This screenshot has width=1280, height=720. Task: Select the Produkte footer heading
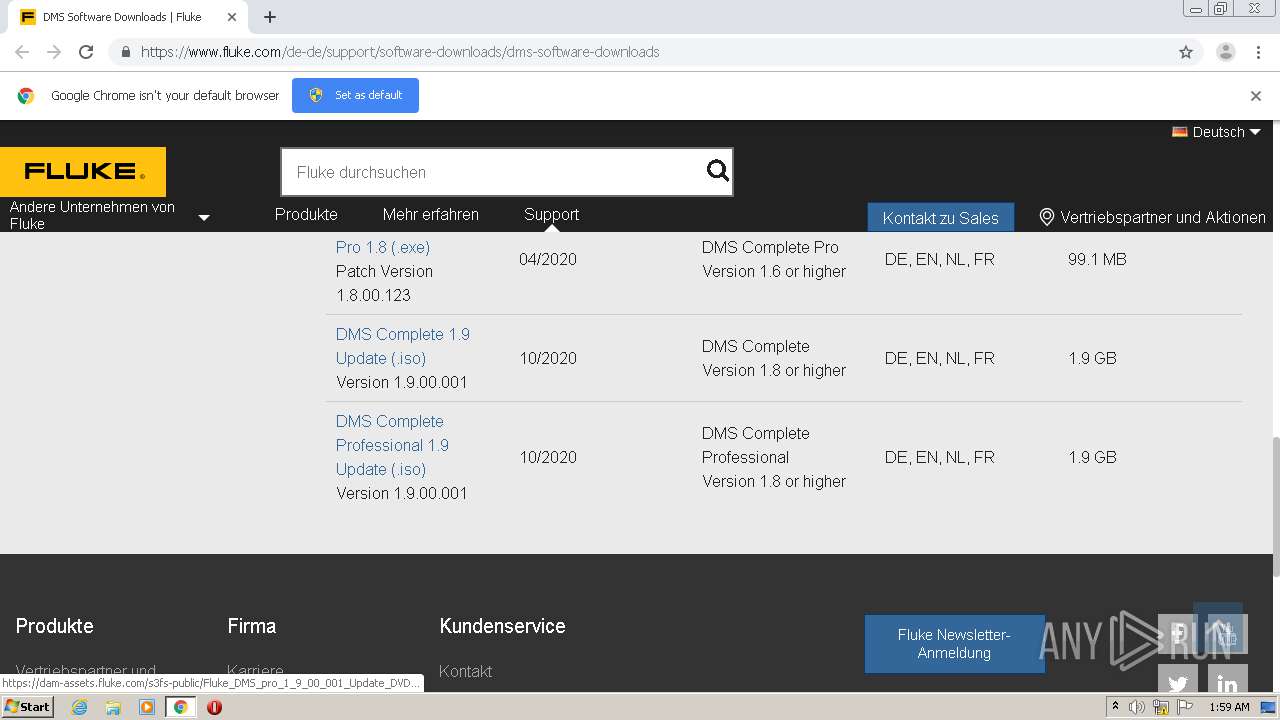click(54, 626)
